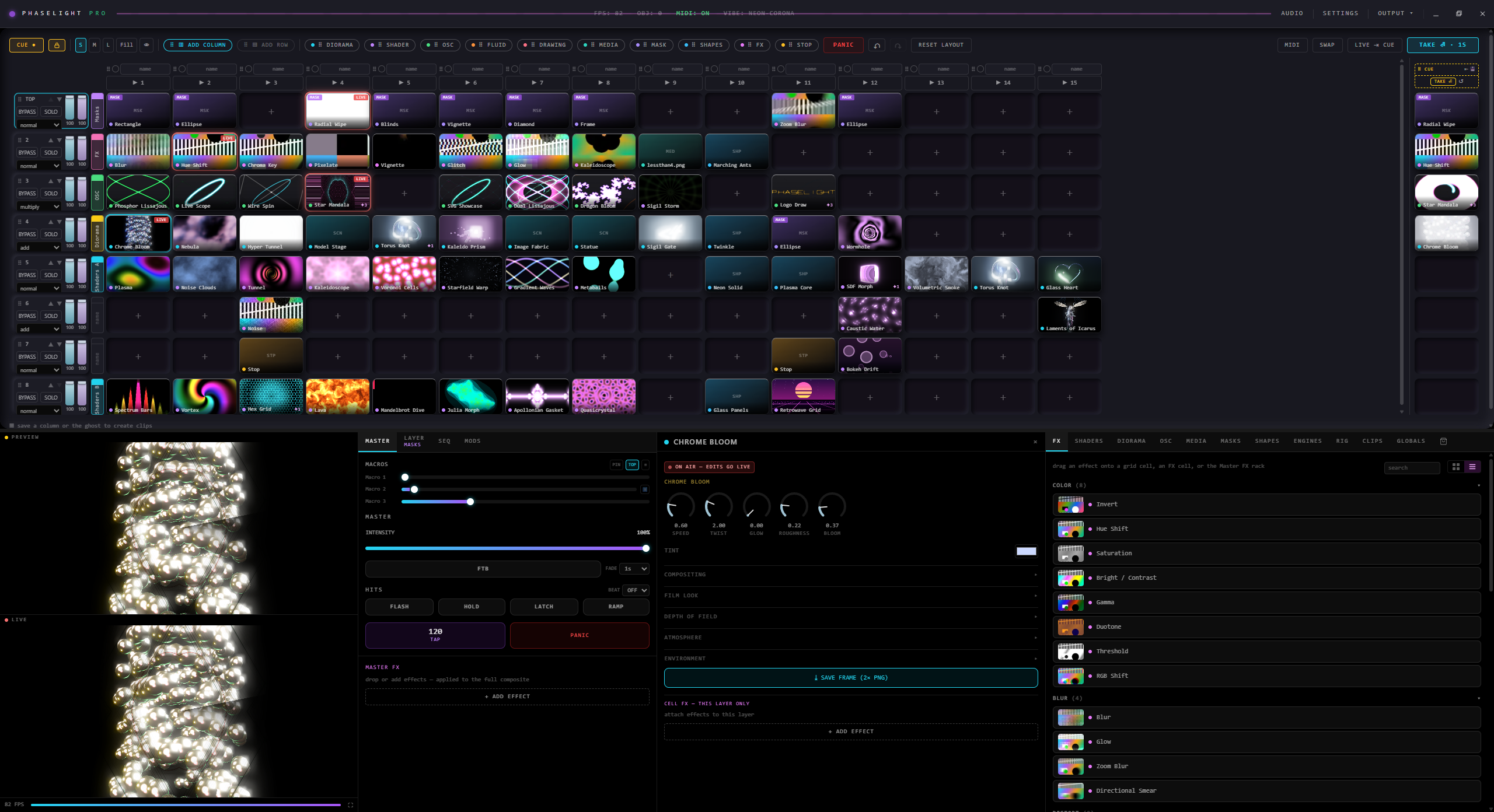Image resolution: width=1494 pixels, height=812 pixels.
Task: Click SAVE FRAME (2x PNG) button
Action: (851, 678)
